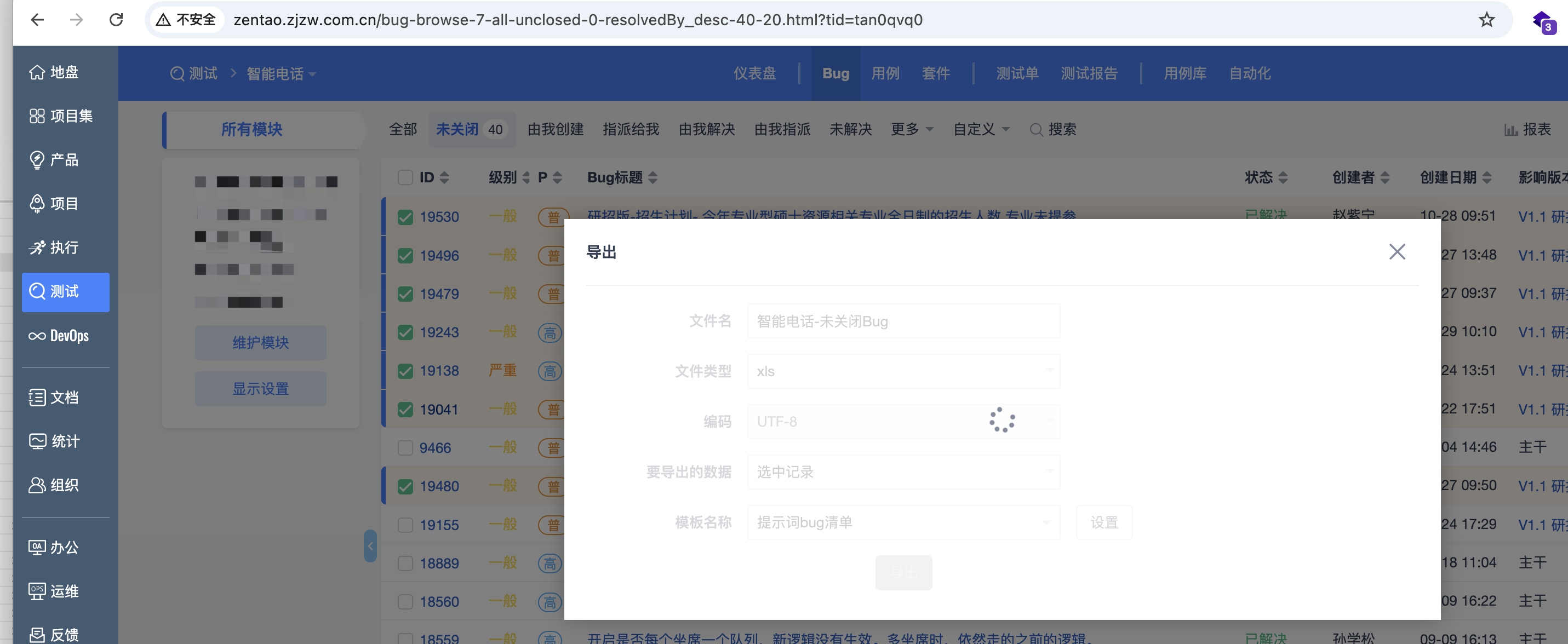Click the 维护模块 button
Image resolution: width=1568 pixels, height=644 pixels.
(x=261, y=343)
